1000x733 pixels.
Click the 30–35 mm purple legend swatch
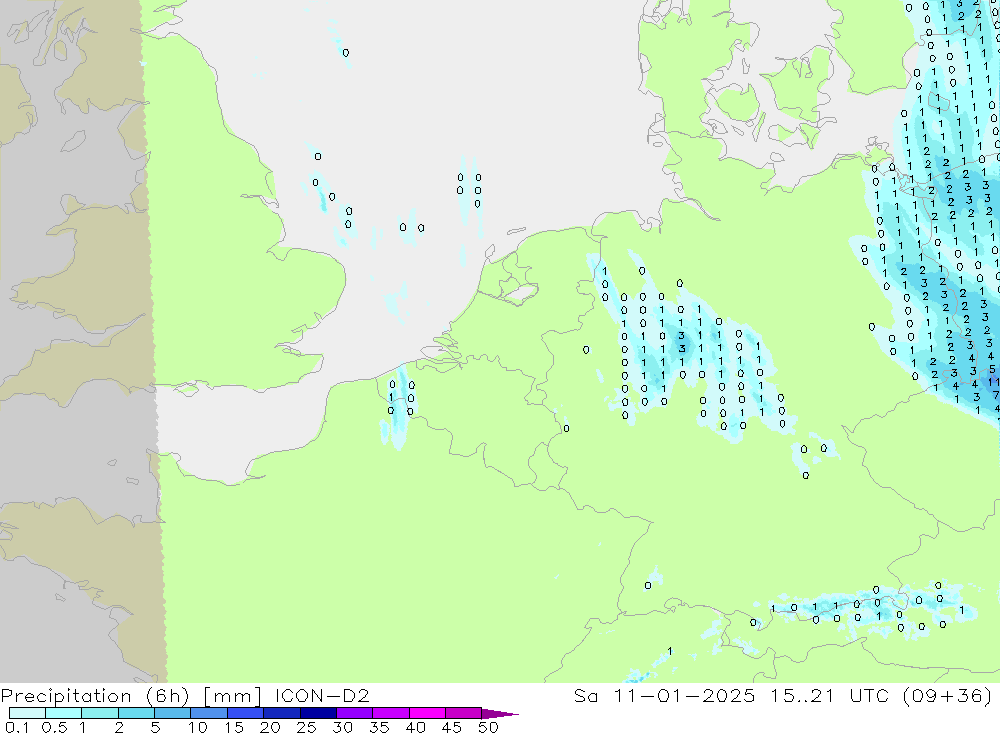click(354, 713)
